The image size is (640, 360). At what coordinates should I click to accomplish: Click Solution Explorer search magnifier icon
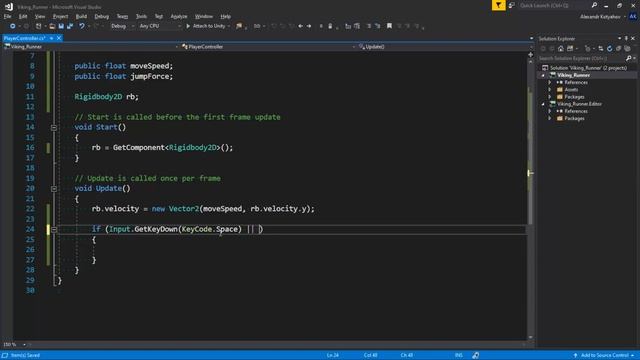tap(629, 58)
